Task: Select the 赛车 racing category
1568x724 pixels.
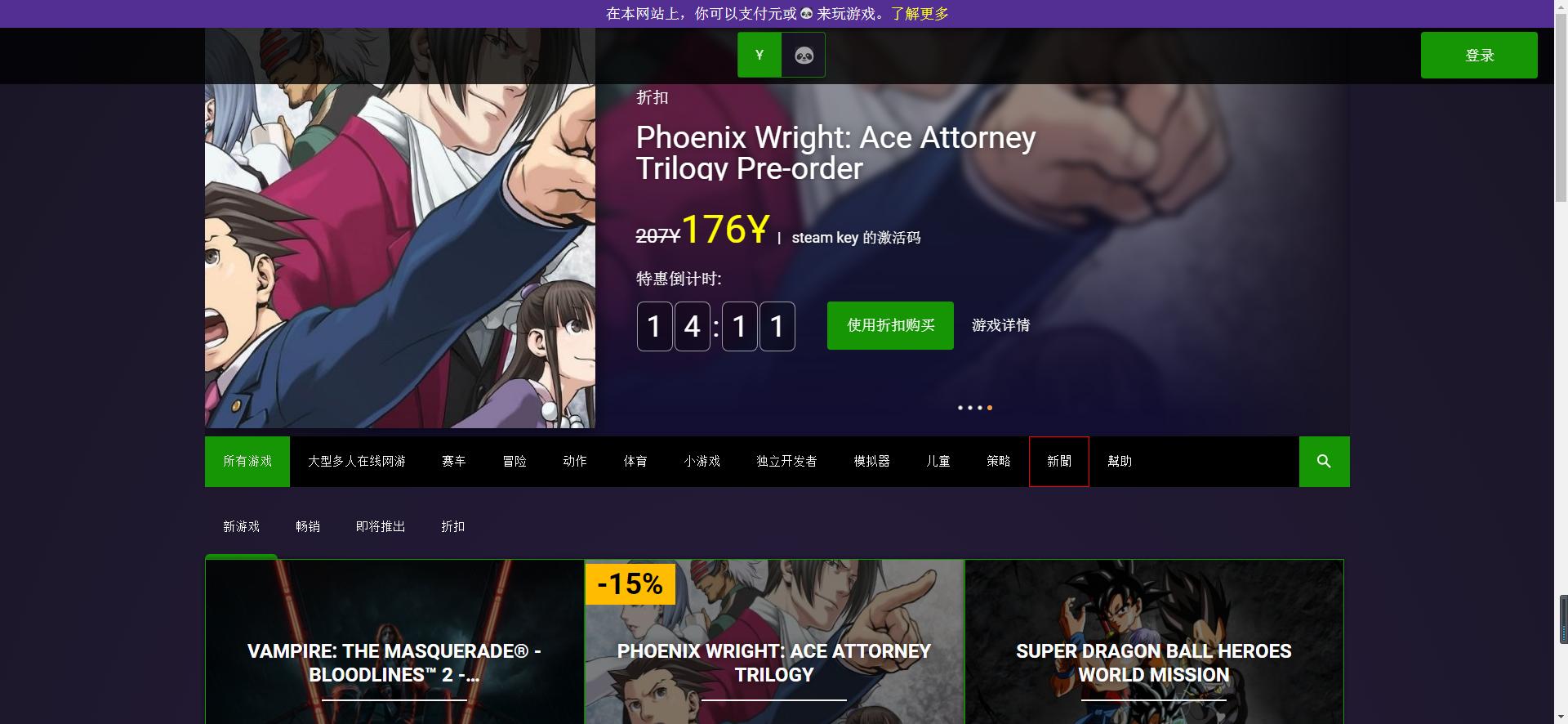Action: [454, 462]
